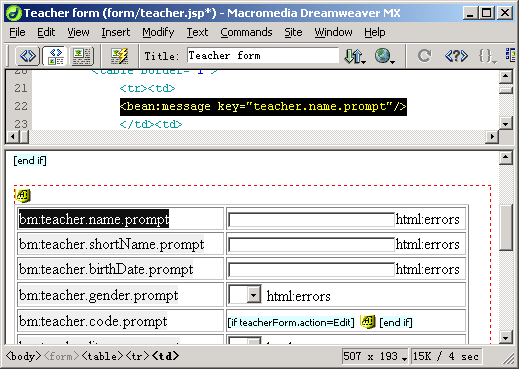Click selected bm:teacher.name.prompt cell
The height and width of the screenshot is (369, 519).
(x=94, y=219)
